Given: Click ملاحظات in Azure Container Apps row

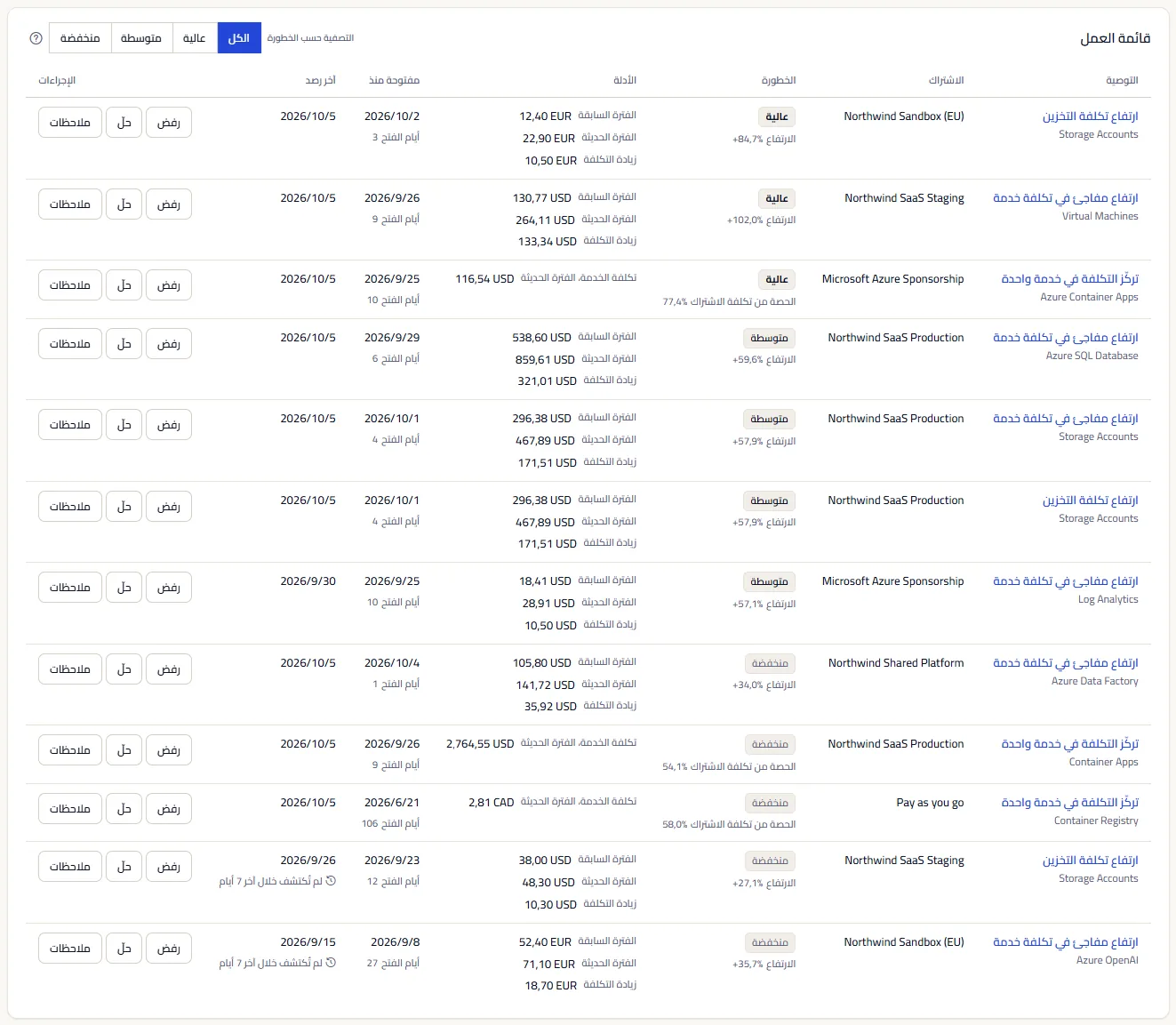Looking at the screenshot, I should (70, 285).
